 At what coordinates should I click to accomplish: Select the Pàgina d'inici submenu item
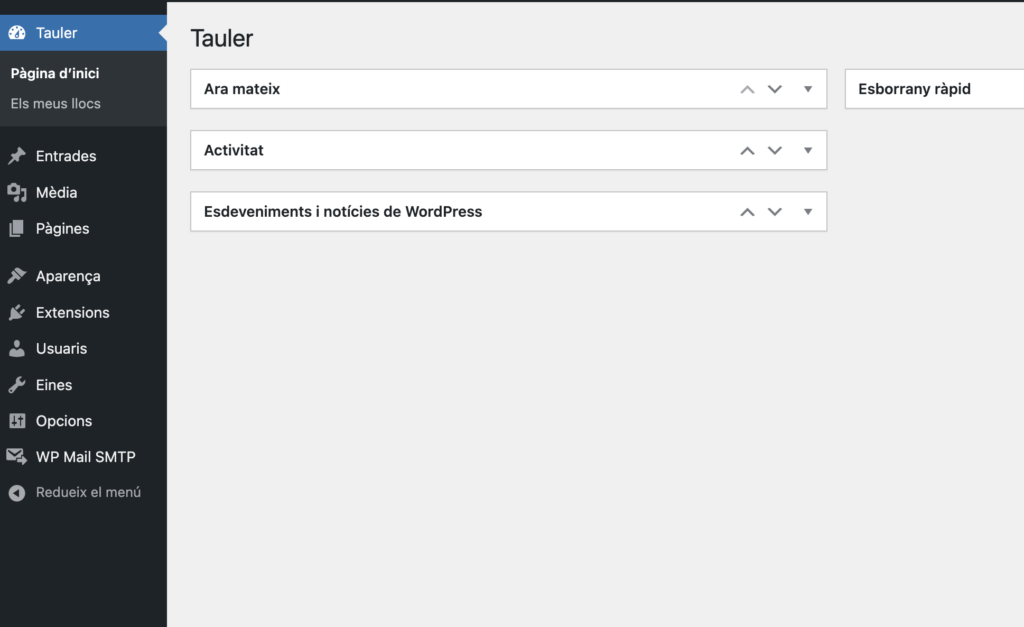pos(55,73)
